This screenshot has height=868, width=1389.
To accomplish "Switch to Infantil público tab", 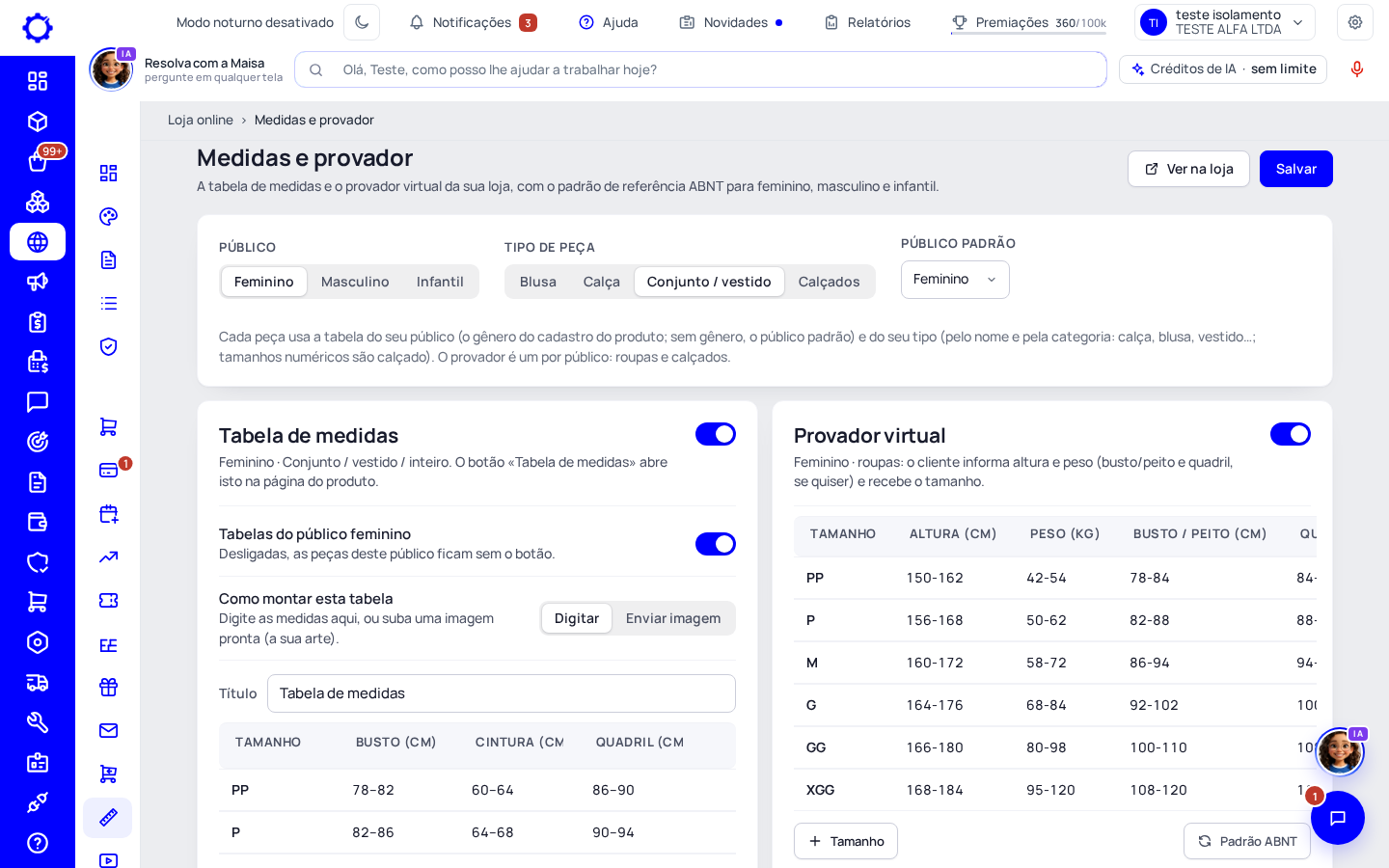I will (x=440, y=282).
